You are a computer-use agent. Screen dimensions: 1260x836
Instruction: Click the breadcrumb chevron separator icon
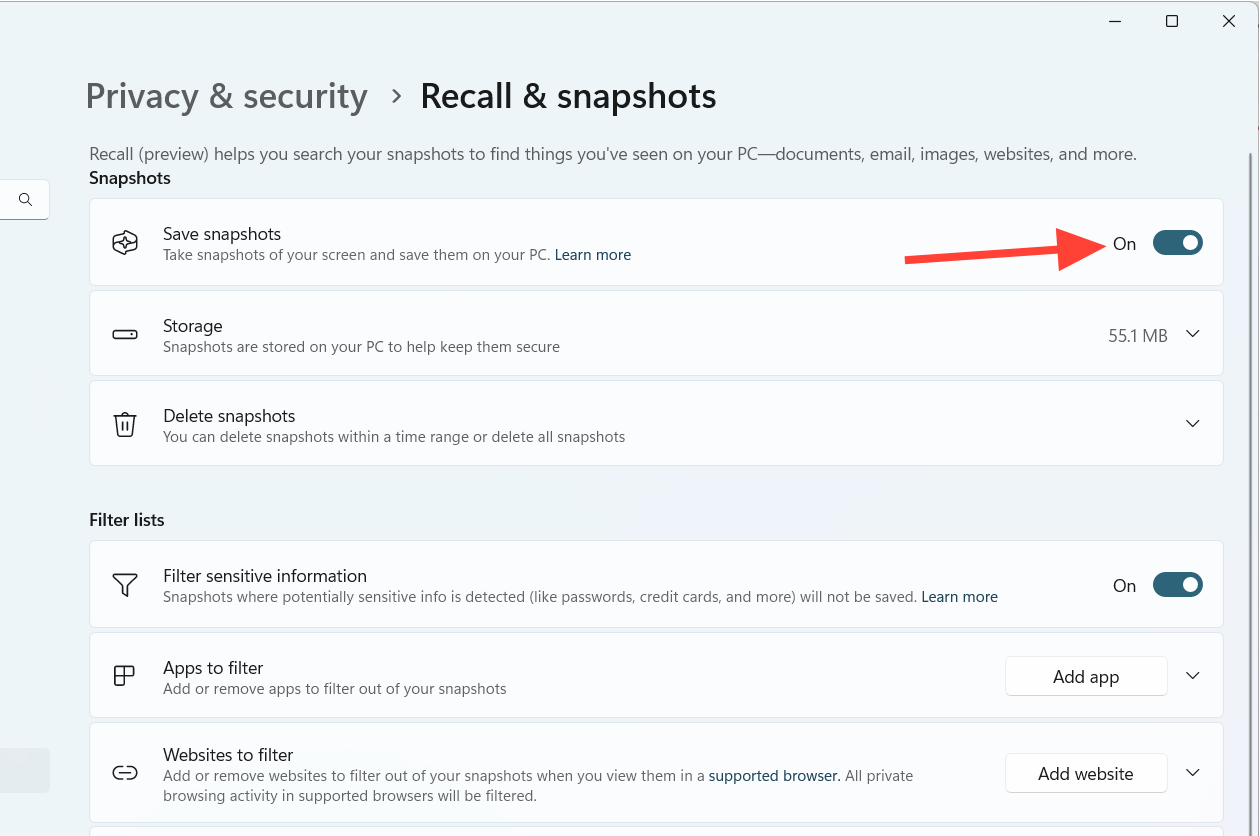[x=397, y=96]
